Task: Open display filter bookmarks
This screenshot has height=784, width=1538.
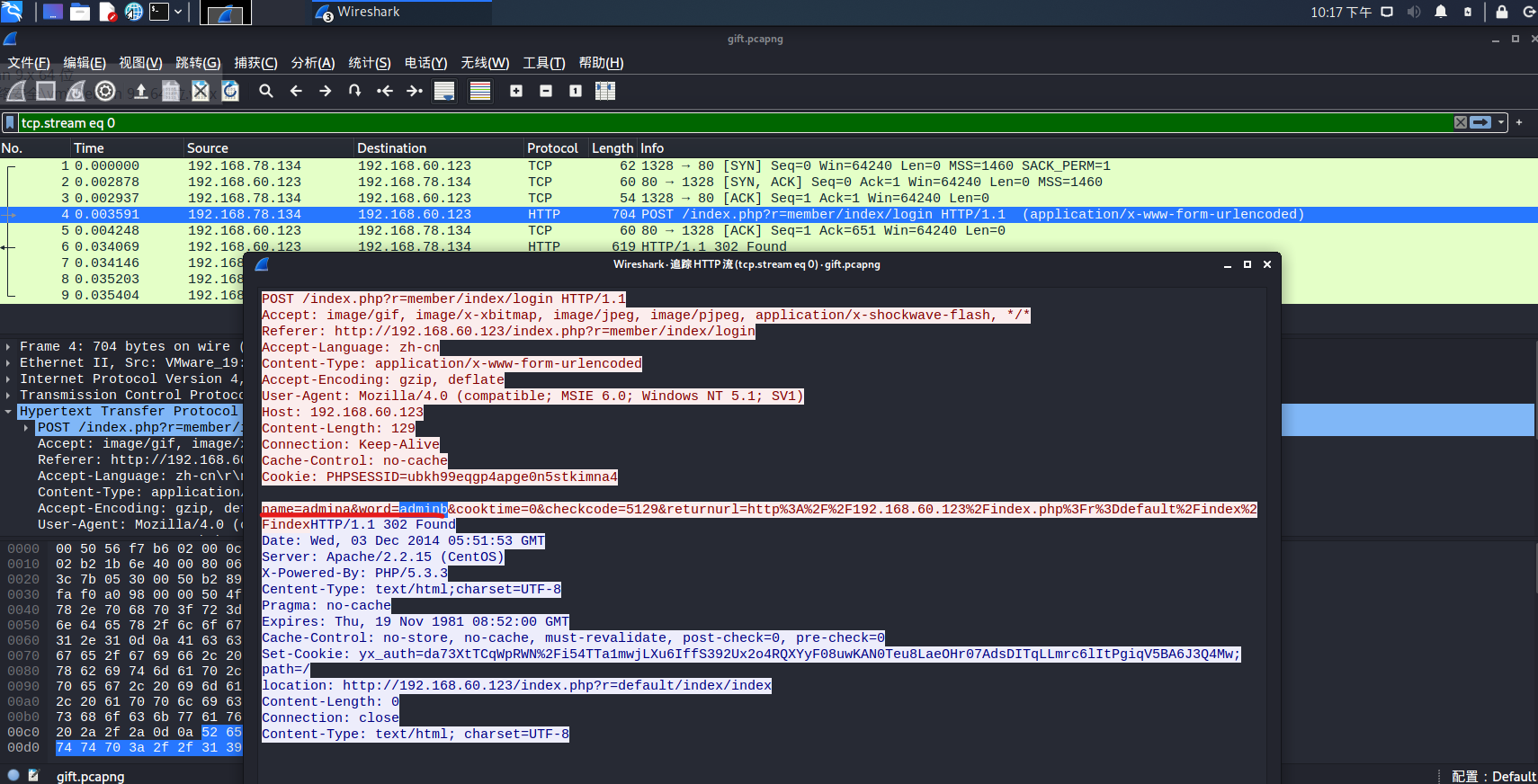Action: 10,122
